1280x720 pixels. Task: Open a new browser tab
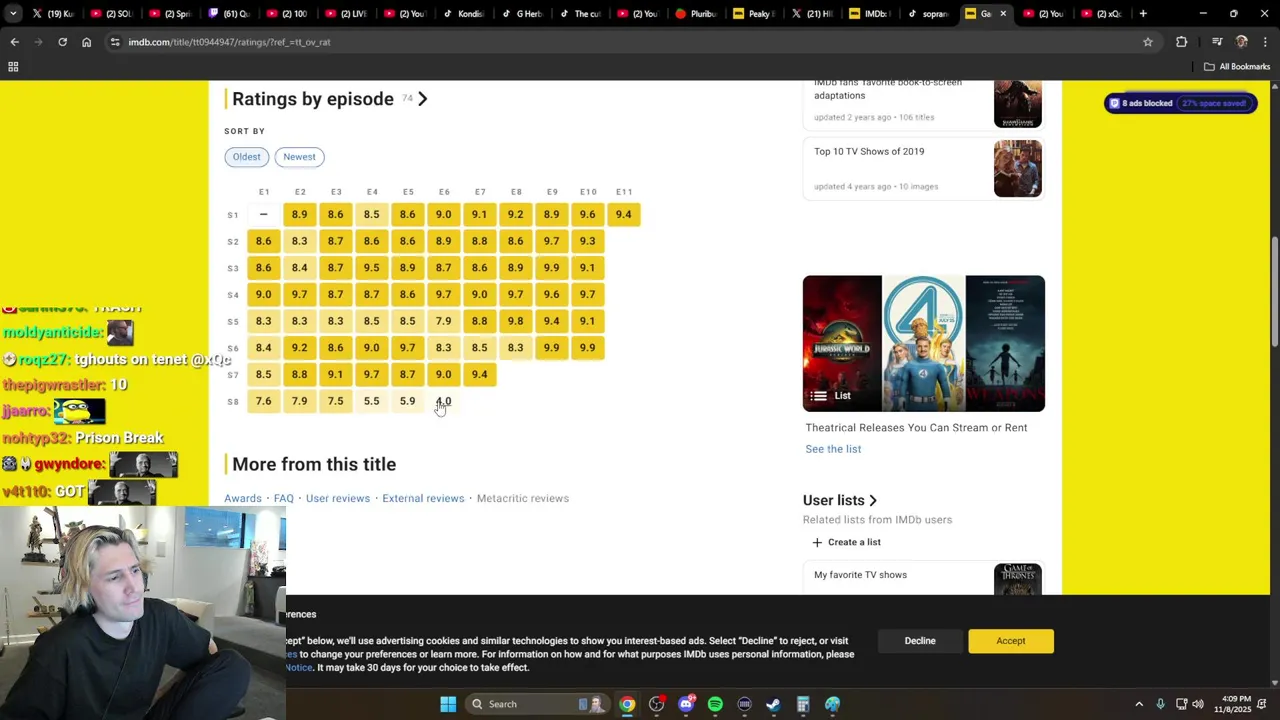point(1143,14)
